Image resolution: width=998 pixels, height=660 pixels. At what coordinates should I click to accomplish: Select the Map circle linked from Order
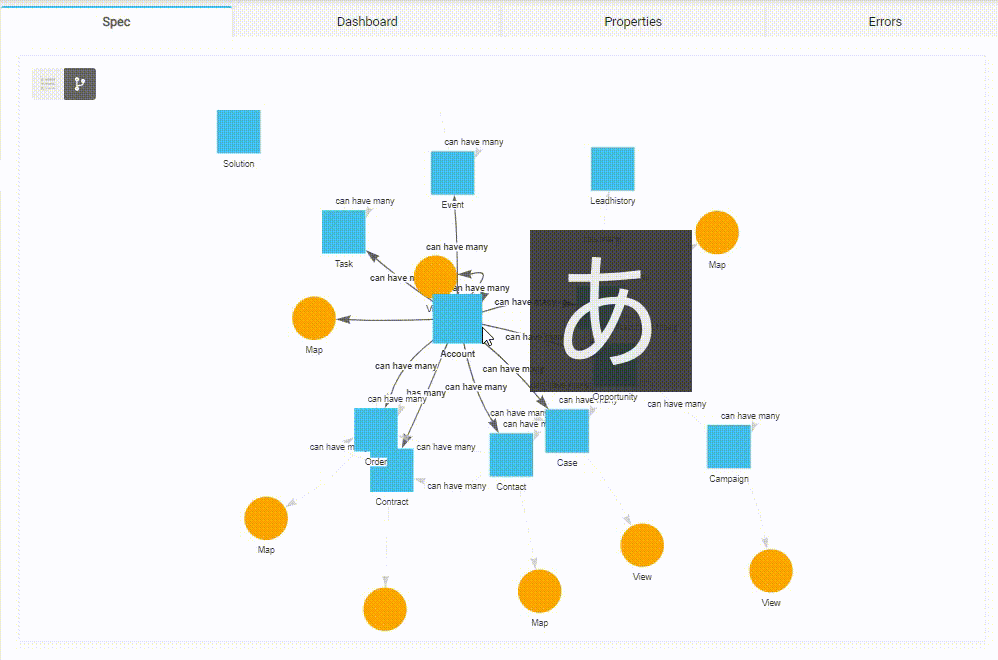[266, 519]
